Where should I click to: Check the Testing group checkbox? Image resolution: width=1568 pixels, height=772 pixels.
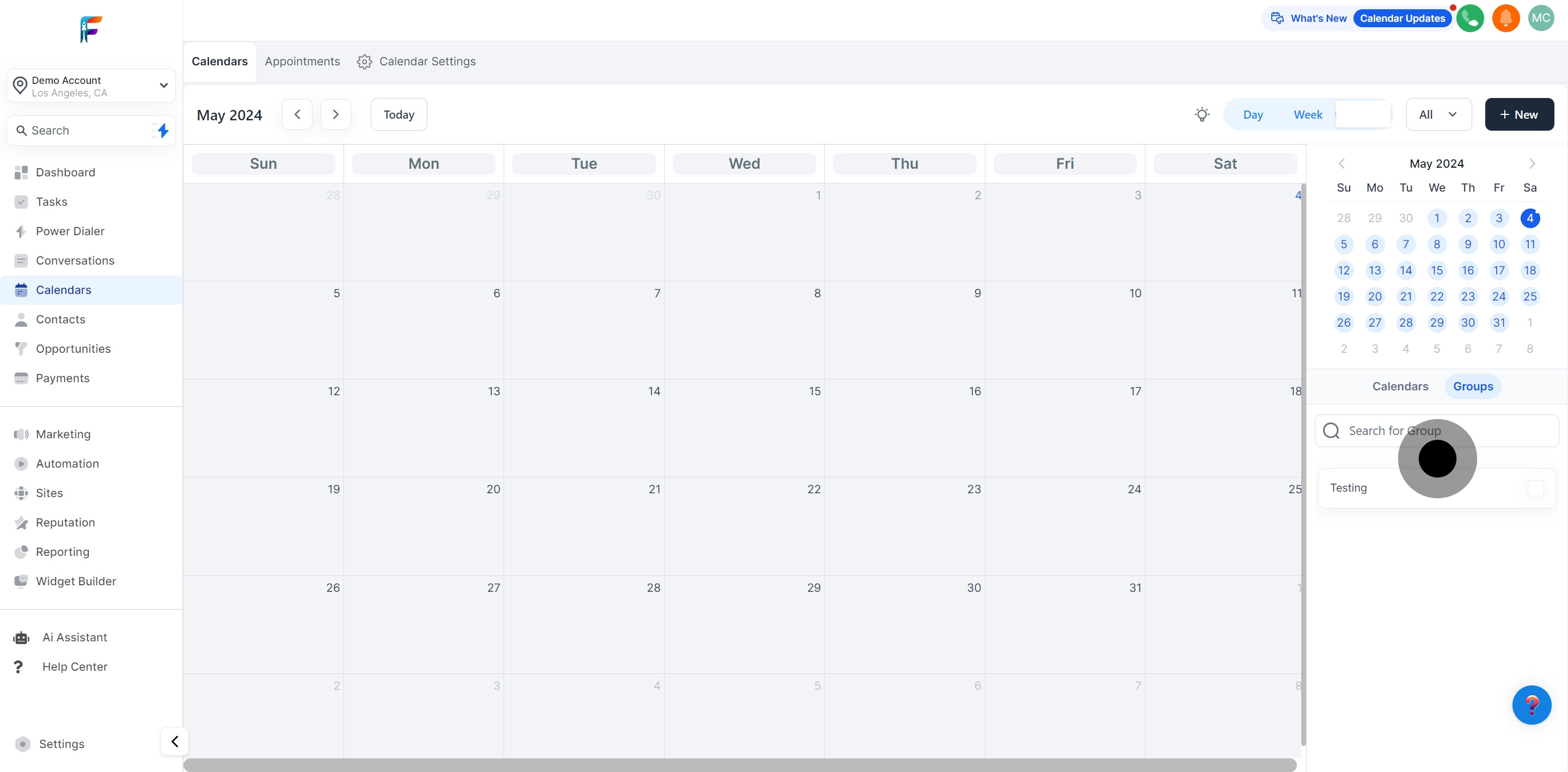click(1535, 488)
